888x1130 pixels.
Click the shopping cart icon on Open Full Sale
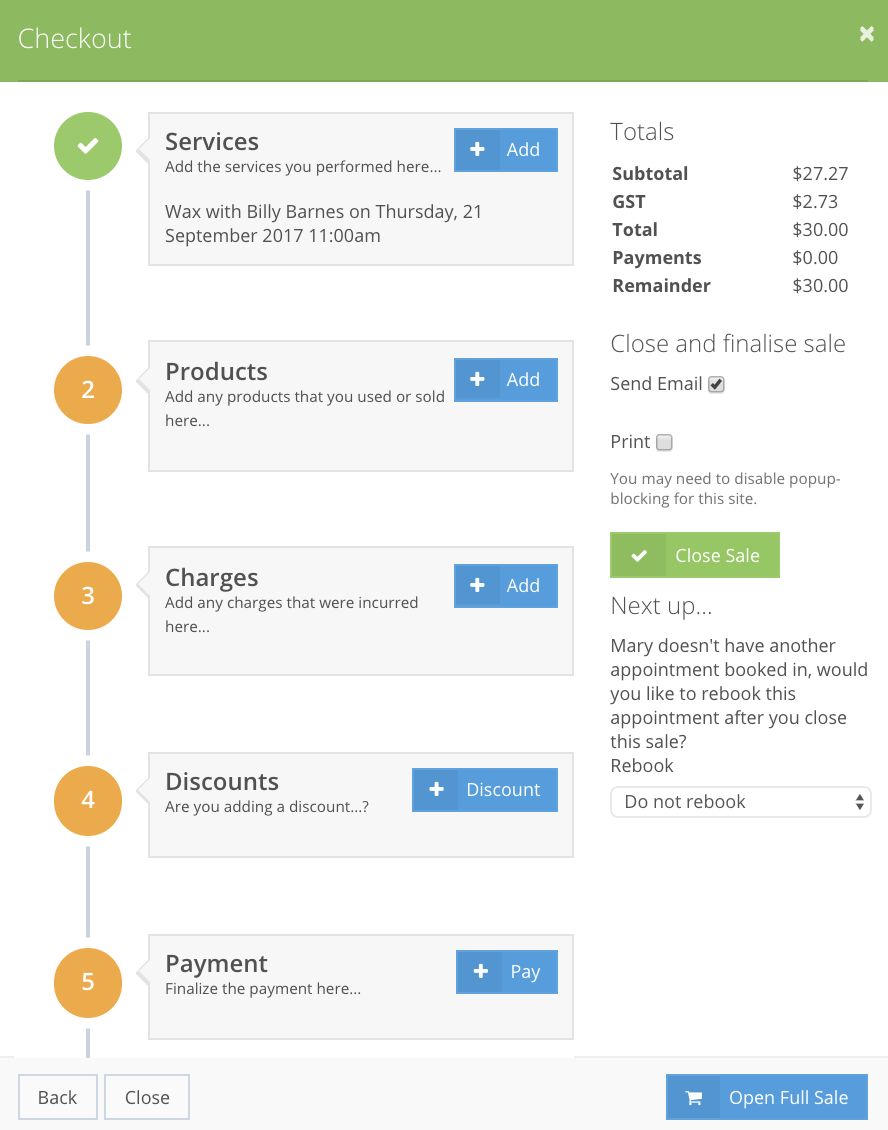(x=693, y=1098)
